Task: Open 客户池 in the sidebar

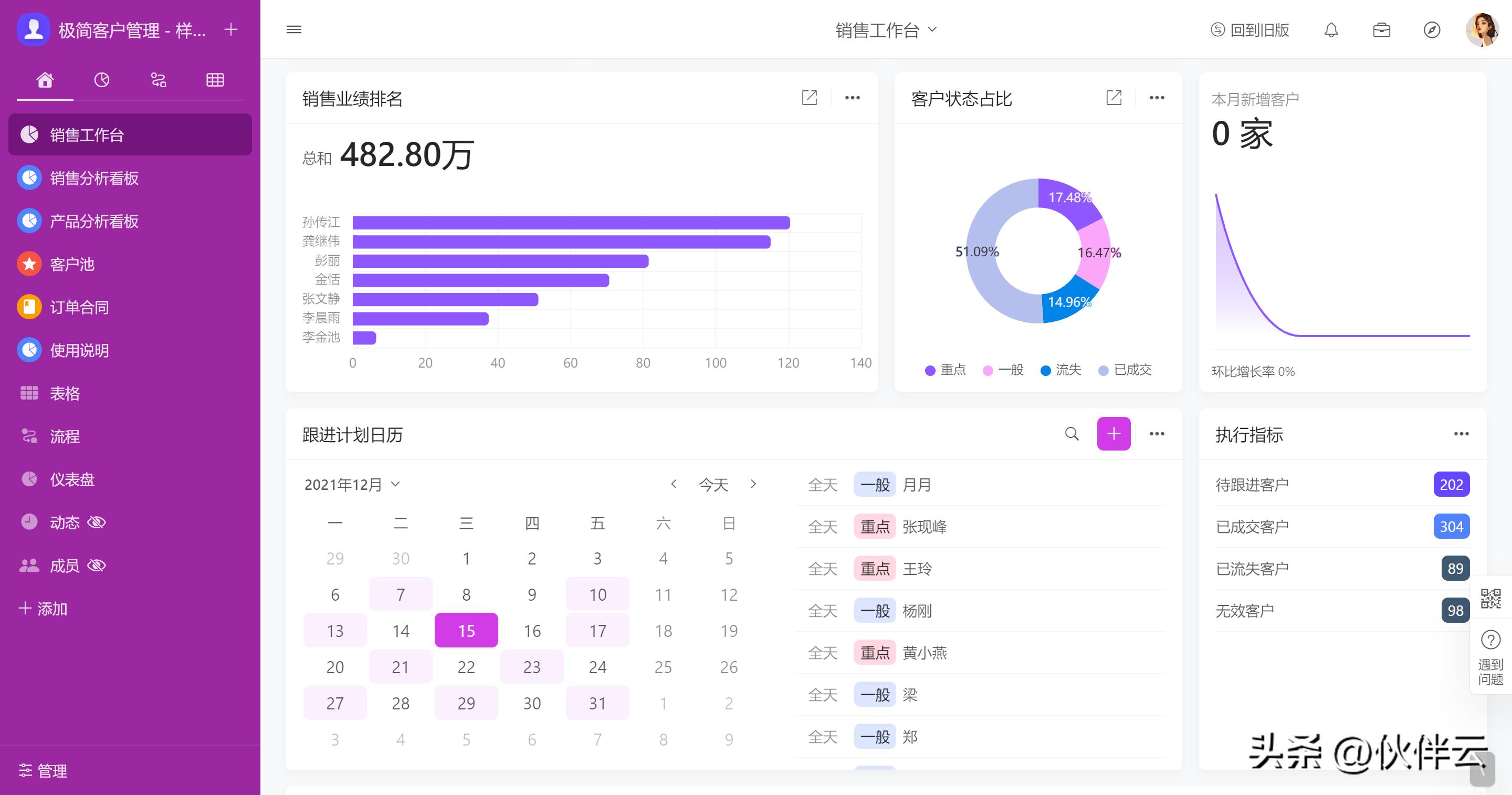Action: coord(71,264)
